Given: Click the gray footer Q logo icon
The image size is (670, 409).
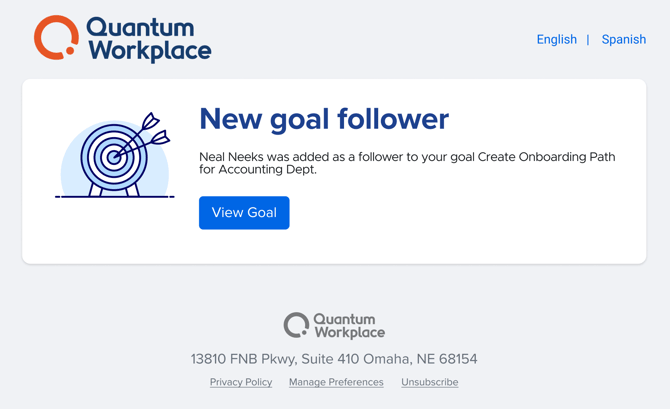Looking at the screenshot, I should pyautogui.click(x=295, y=325).
